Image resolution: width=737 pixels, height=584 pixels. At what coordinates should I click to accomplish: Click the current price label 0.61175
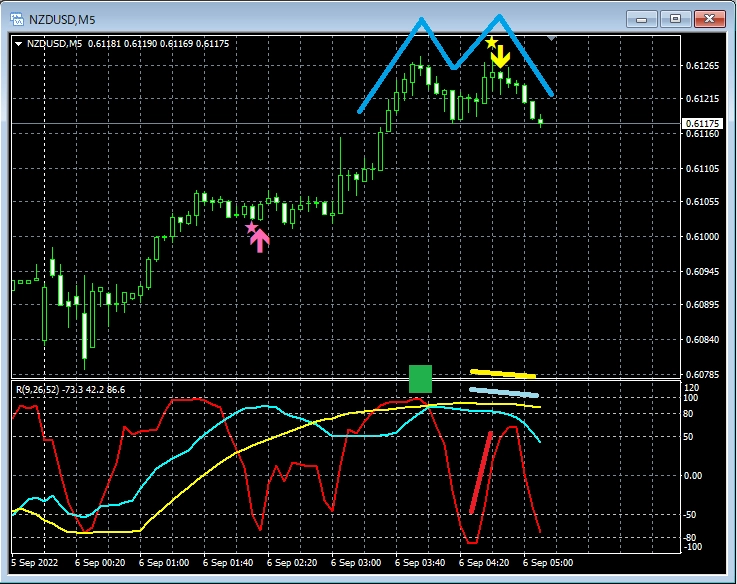(x=702, y=123)
